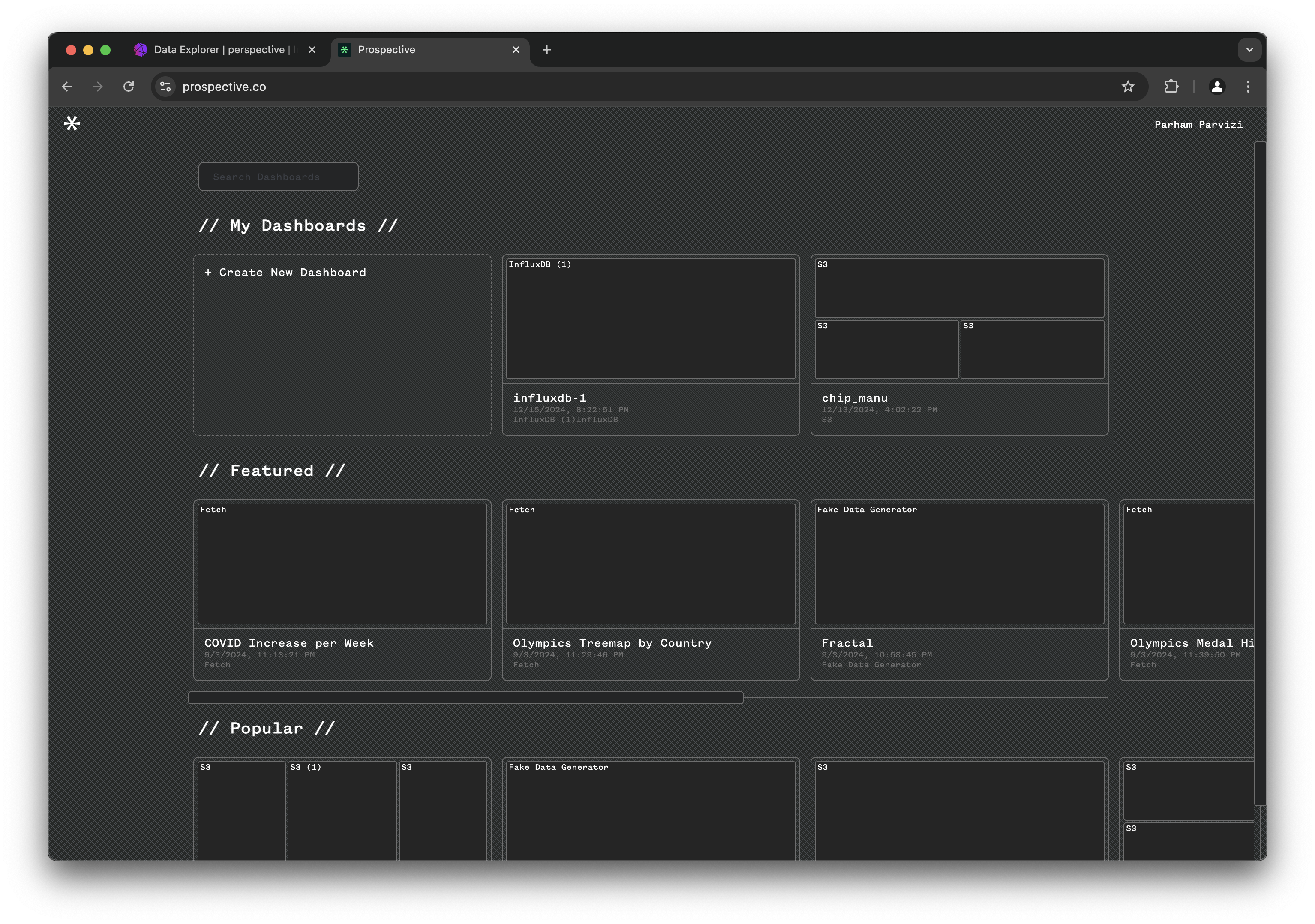1315x924 pixels.
Task: Open the influxdb-1 dashboard thumbnail
Action: (x=651, y=318)
